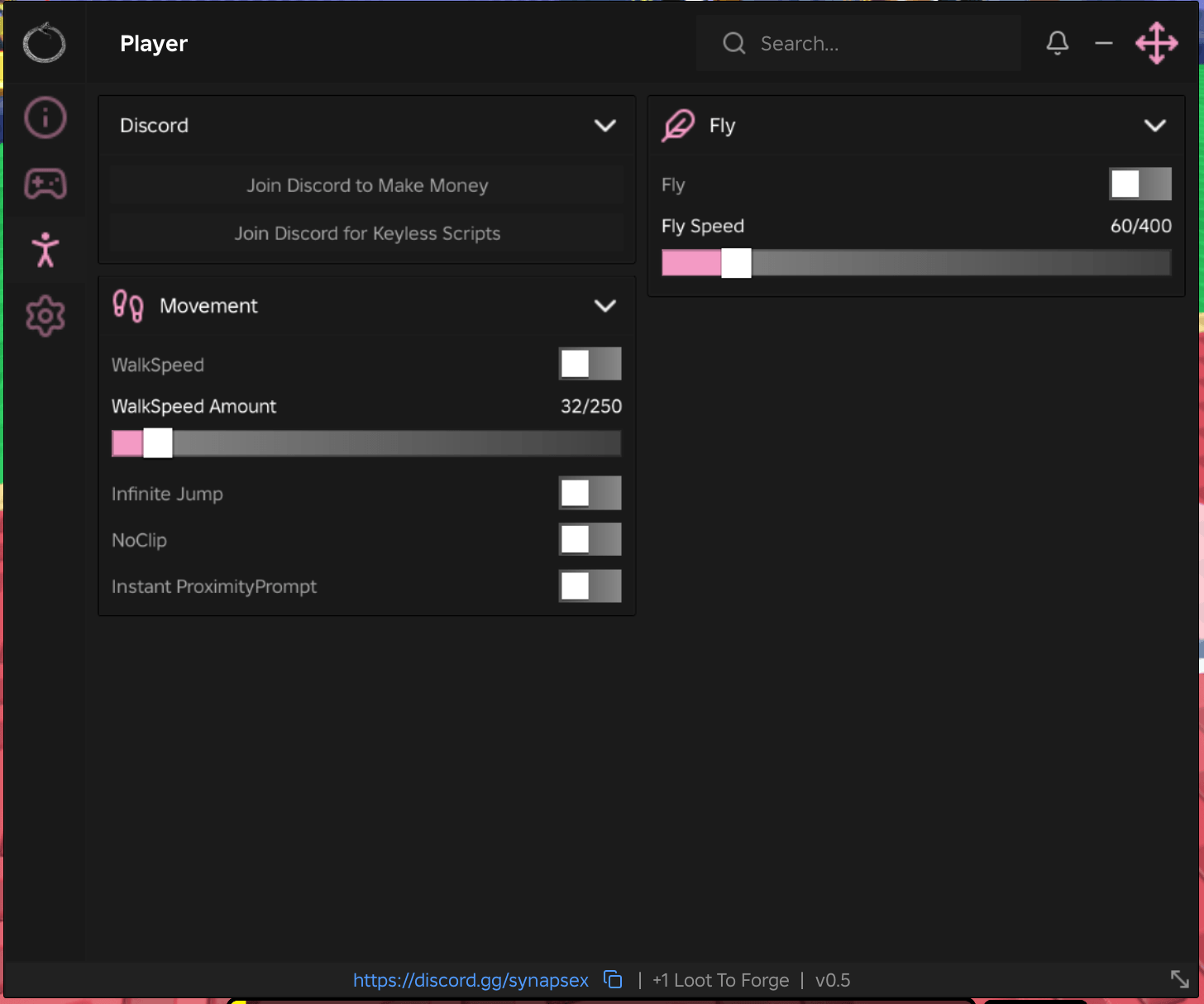The width and height of the screenshot is (1204, 1004).
Task: Click the circular logo icon top-left
Action: (44, 43)
